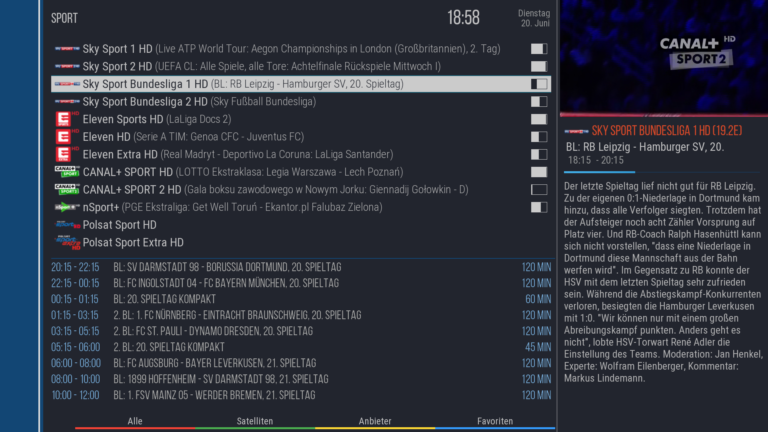Click the Eleven Sports HD channel logo
The height and width of the screenshot is (432, 768).
click(x=67, y=120)
